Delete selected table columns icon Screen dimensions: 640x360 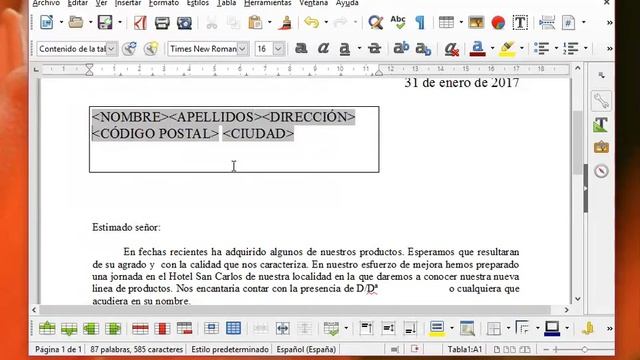point(162,328)
